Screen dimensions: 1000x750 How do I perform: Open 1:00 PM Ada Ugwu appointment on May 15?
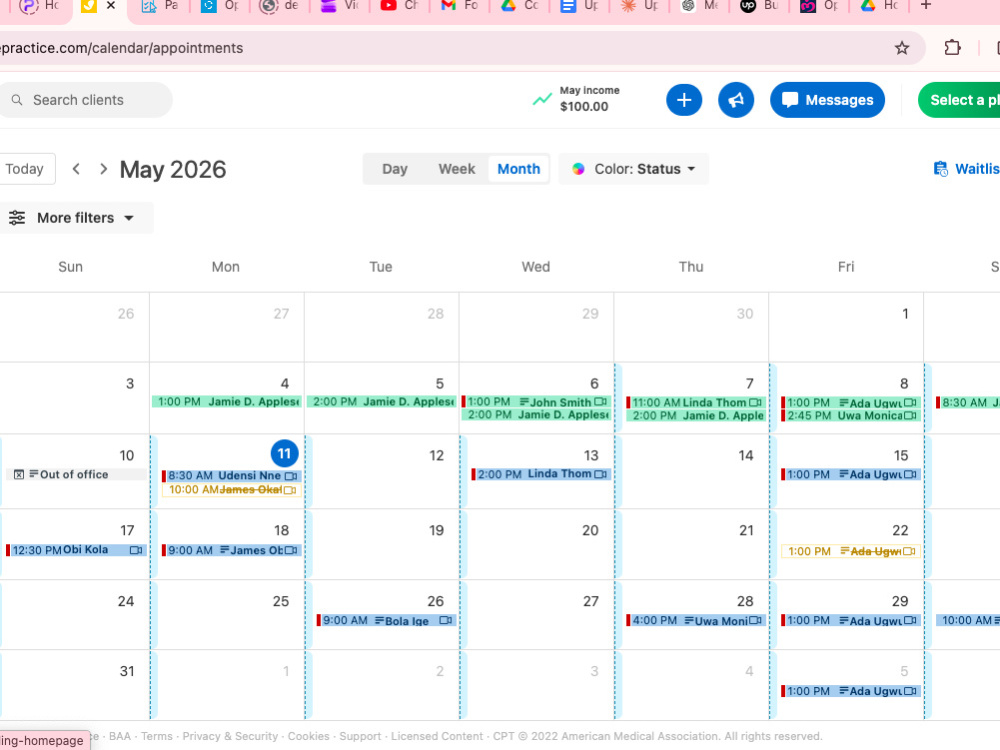point(851,474)
